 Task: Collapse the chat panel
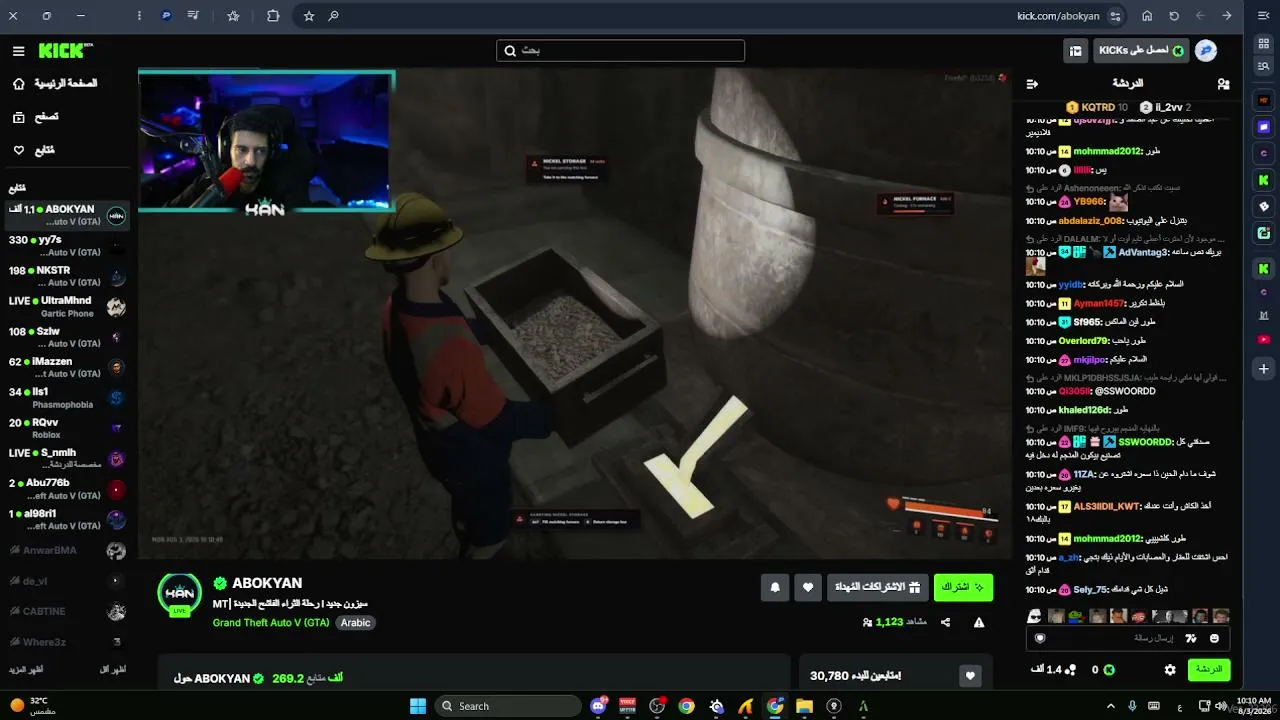1032,84
